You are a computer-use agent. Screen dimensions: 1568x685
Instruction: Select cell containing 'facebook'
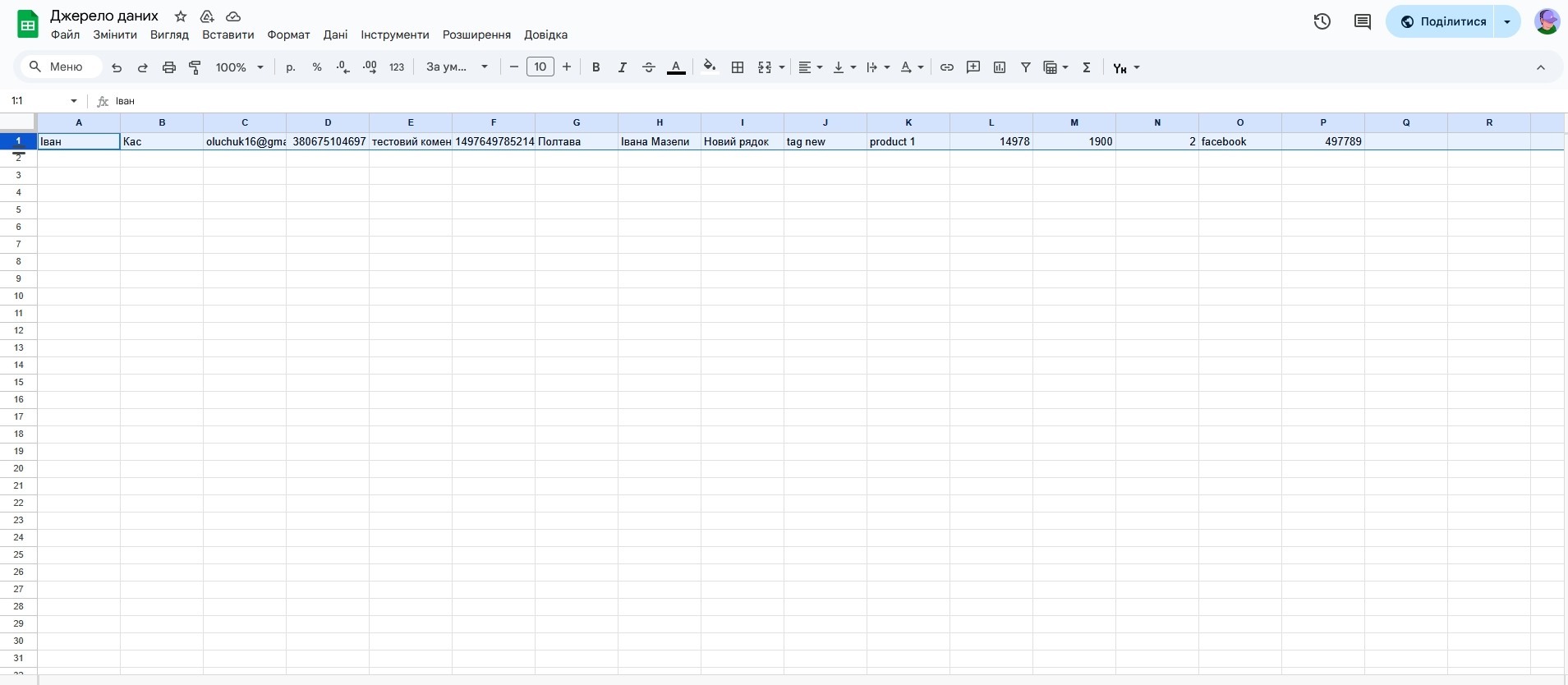(x=1240, y=141)
